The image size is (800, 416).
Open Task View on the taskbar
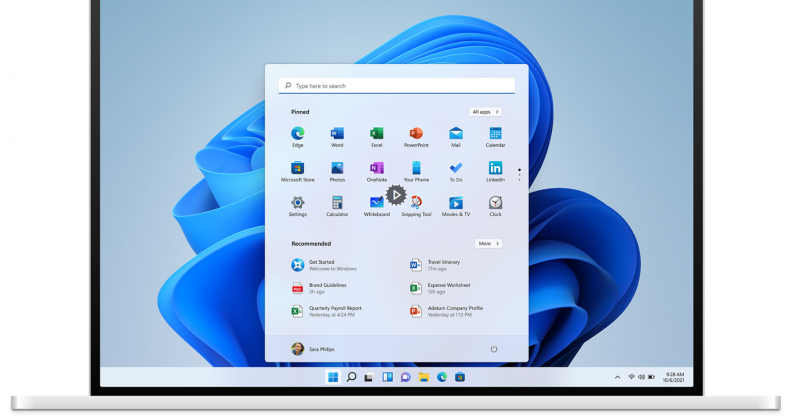(369, 378)
